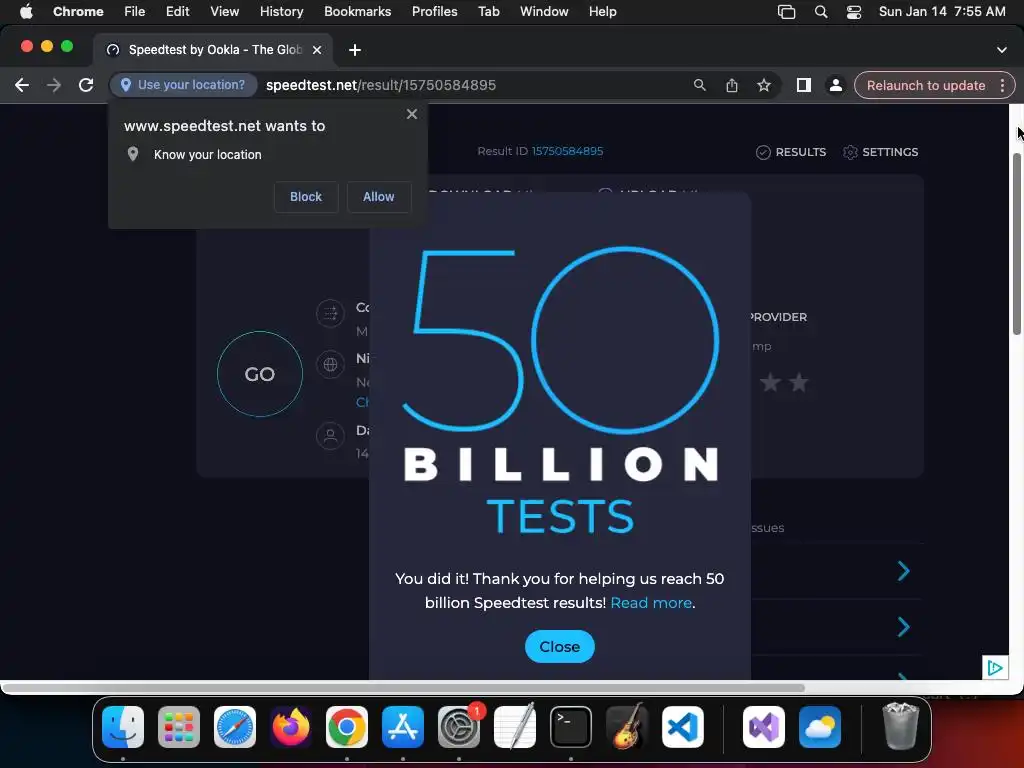
Task: Open GarageBand from the Dock
Action: click(x=627, y=727)
